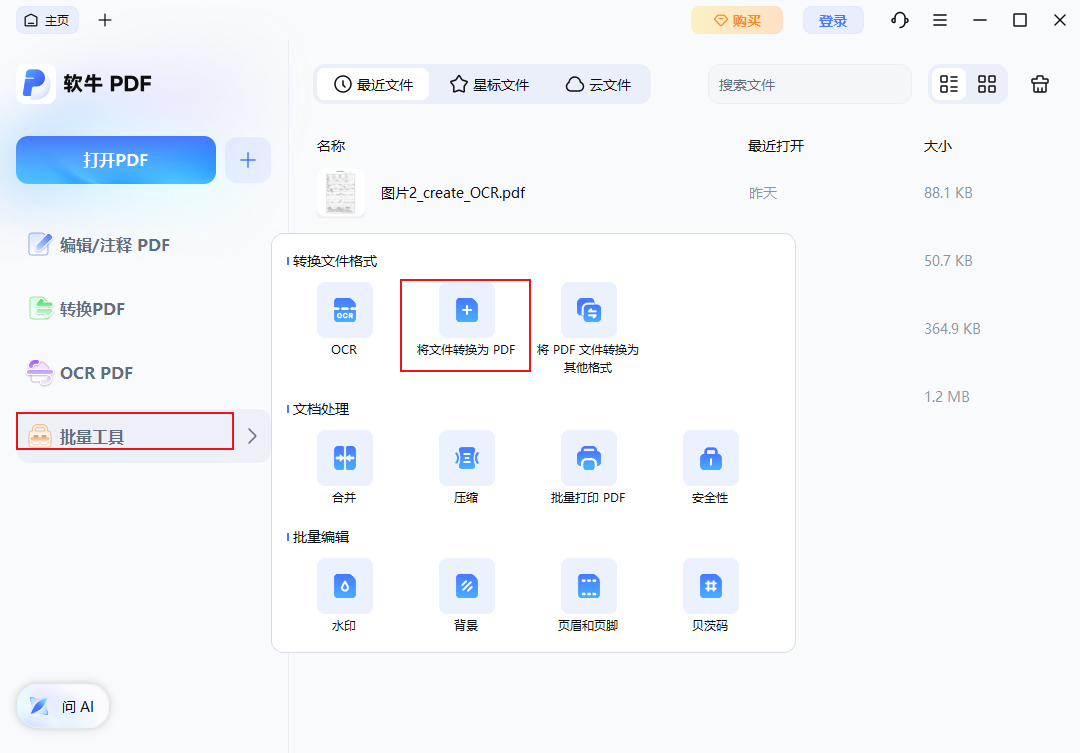Click the plus button beside 打开PDF
This screenshot has height=753, width=1080.
tap(248, 160)
